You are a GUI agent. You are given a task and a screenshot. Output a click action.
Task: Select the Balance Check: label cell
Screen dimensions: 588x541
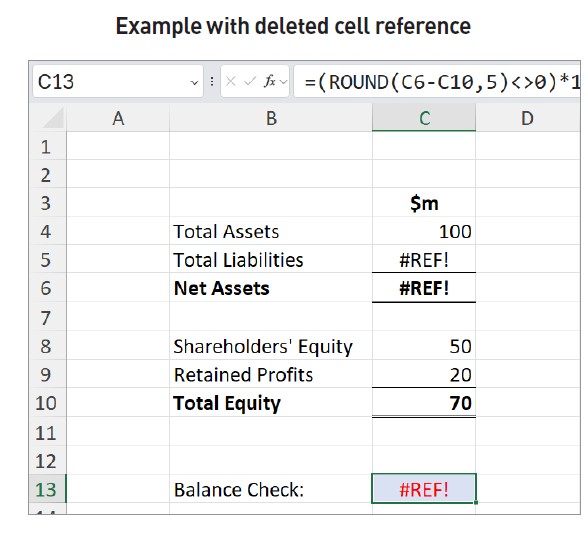[x=271, y=489]
